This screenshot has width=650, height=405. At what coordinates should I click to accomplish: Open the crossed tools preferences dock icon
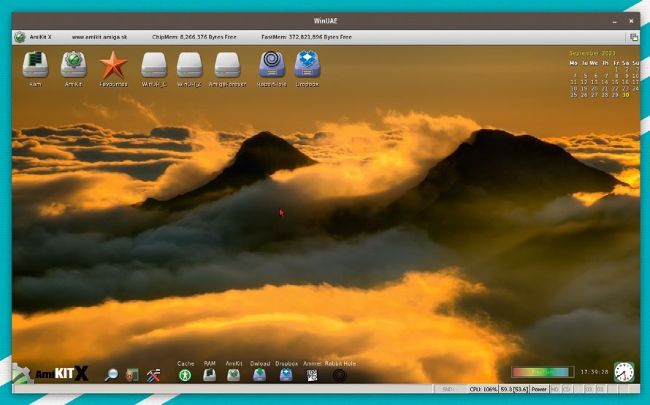click(153, 375)
